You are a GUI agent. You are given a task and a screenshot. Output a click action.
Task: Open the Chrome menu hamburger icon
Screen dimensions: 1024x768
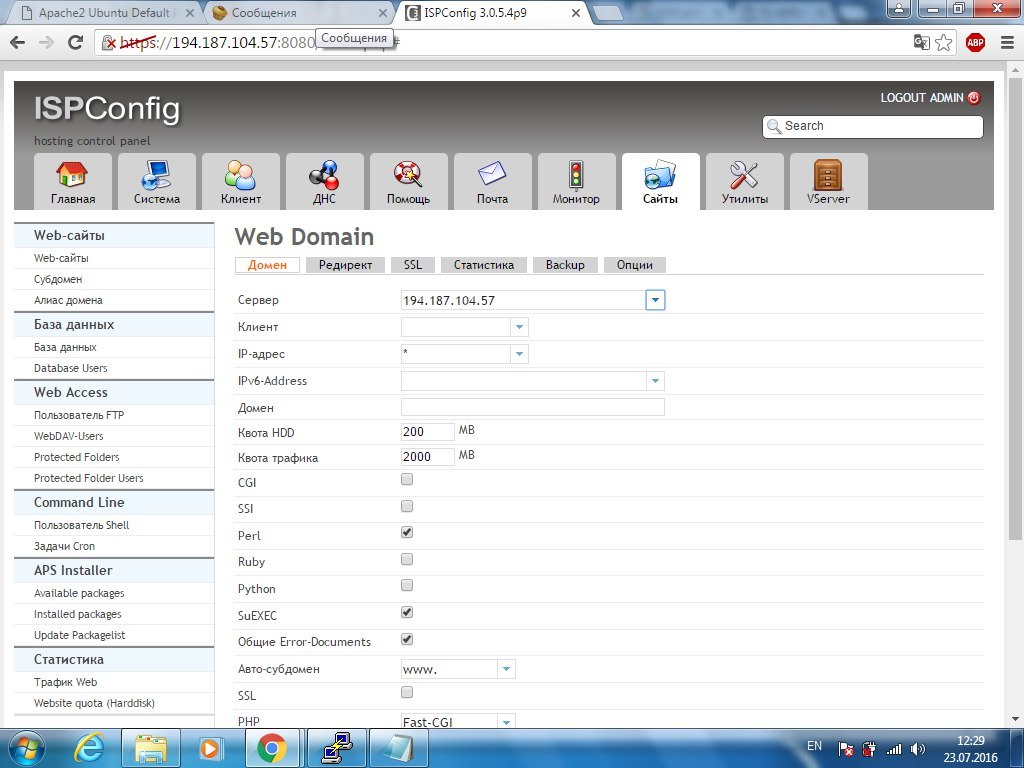1007,42
